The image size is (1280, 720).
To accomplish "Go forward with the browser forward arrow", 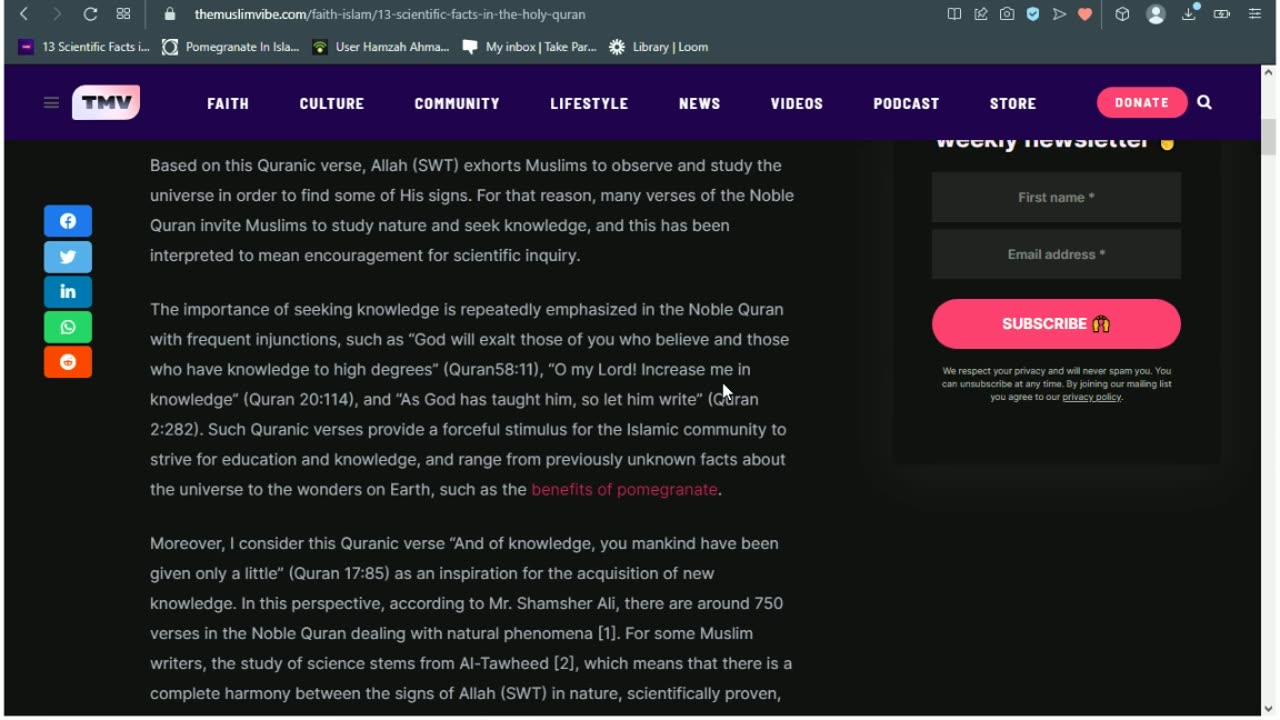I will click(x=57, y=14).
